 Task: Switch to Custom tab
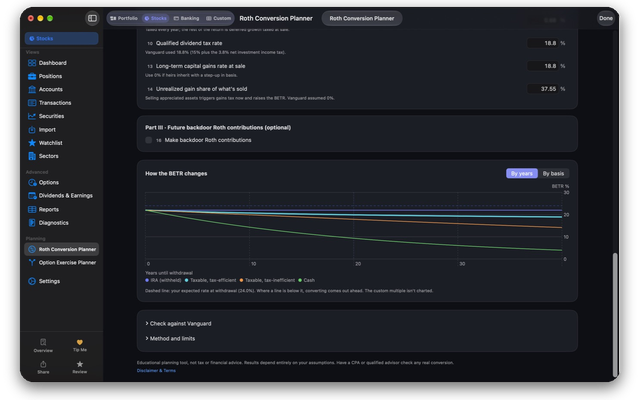[218, 18]
